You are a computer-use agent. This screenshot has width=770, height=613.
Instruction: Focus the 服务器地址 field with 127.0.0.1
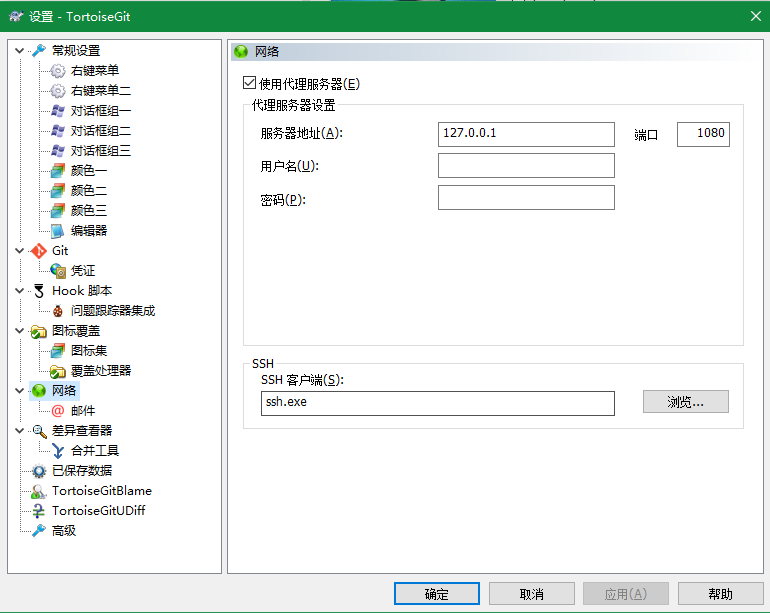coord(526,134)
